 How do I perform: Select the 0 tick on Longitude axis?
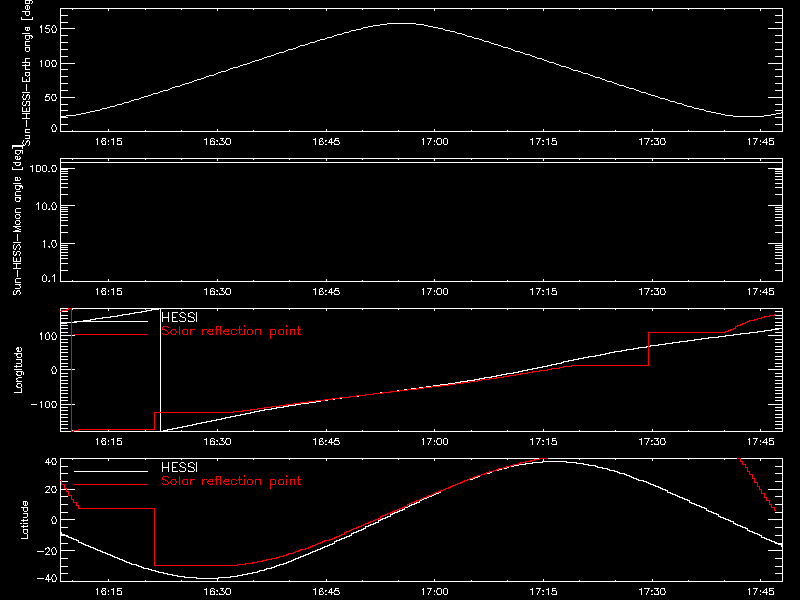[54, 370]
